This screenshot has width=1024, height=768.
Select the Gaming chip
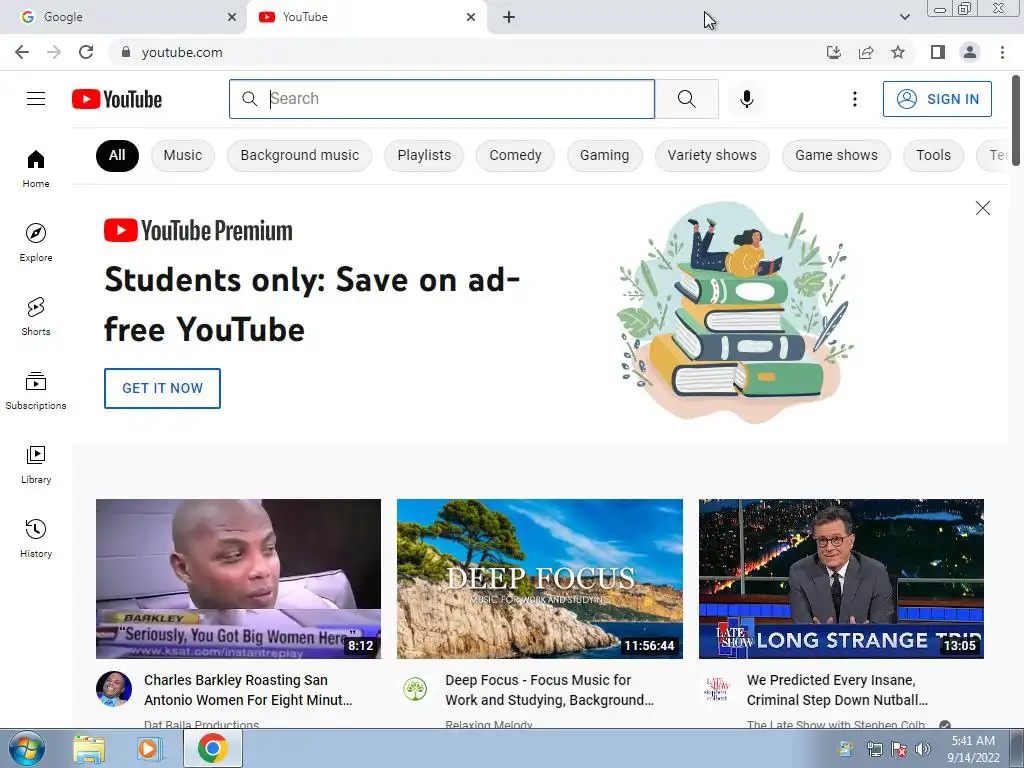pyautogui.click(x=605, y=155)
